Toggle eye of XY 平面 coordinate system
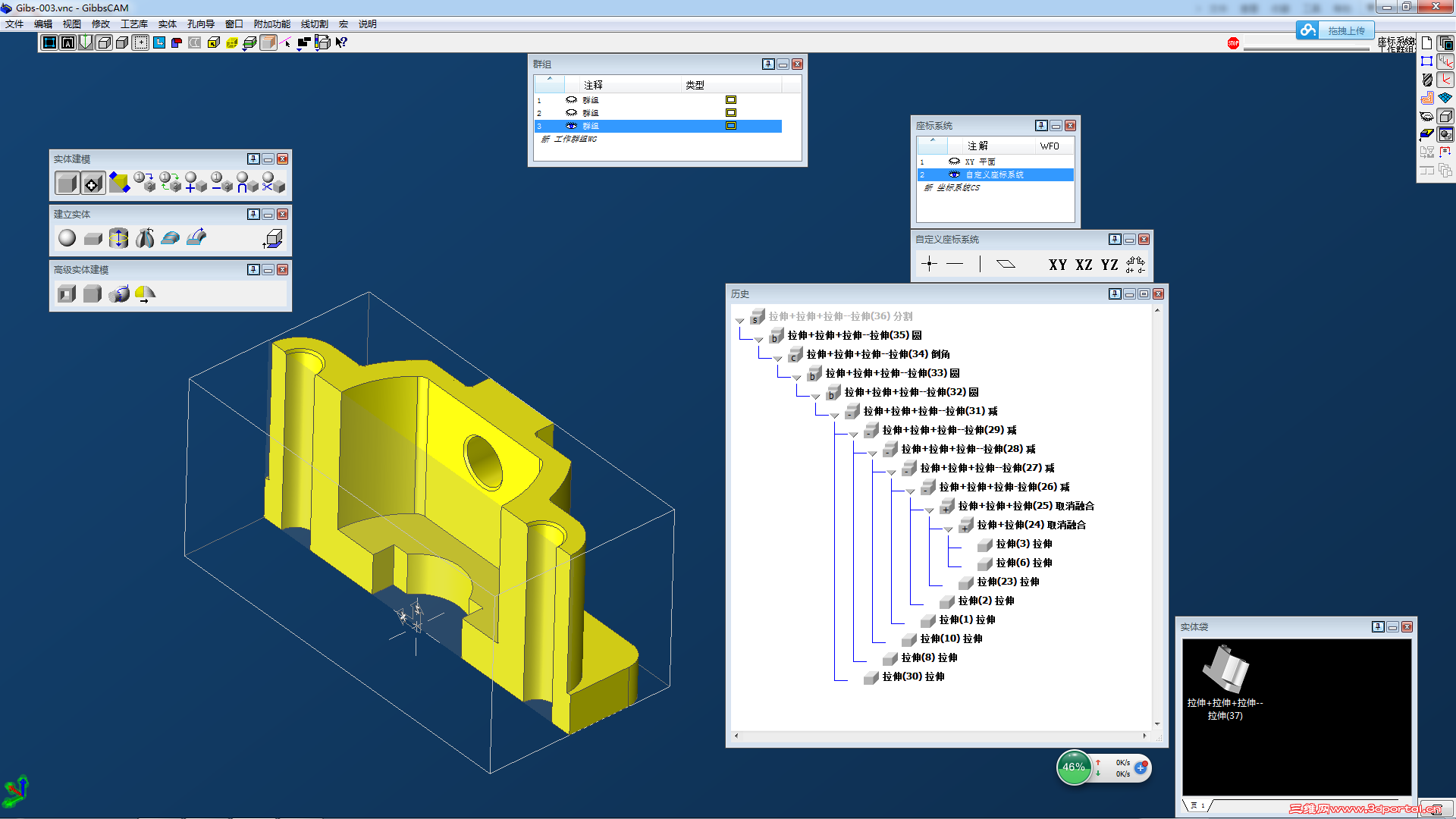1456x819 pixels. (954, 162)
